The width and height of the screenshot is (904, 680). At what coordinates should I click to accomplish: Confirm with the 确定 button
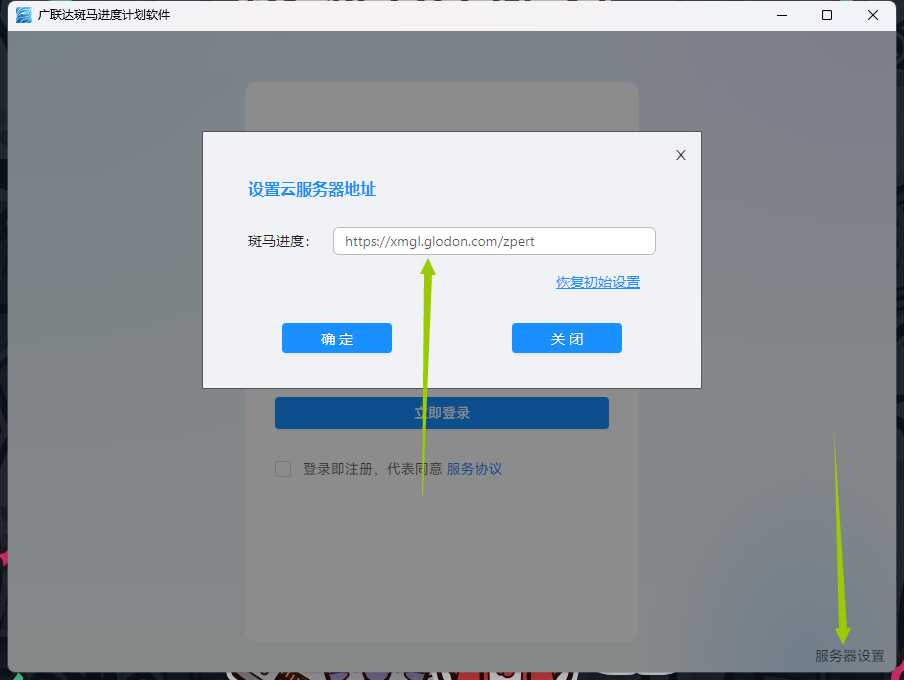click(337, 338)
